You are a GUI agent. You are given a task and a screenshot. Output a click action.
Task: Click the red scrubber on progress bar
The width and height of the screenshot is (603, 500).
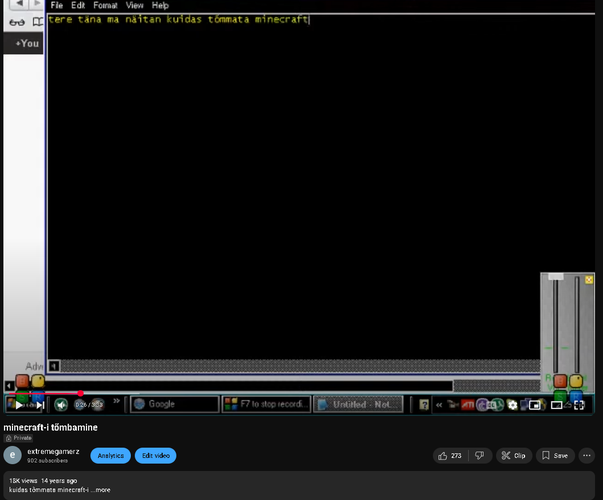(80, 393)
